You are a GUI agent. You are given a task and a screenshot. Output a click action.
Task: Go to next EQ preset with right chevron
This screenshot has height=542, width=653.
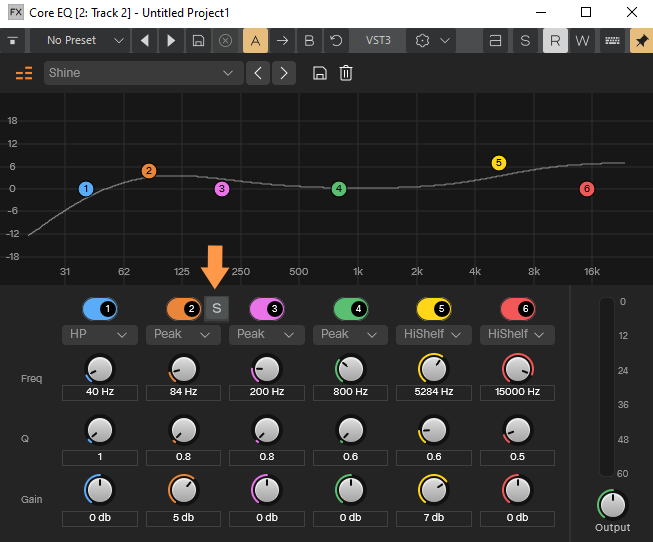click(x=284, y=73)
